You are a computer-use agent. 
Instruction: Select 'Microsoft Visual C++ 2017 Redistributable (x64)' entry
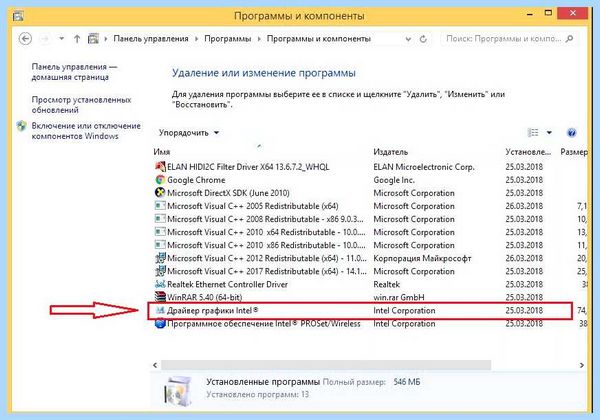pyautogui.click(x=267, y=271)
